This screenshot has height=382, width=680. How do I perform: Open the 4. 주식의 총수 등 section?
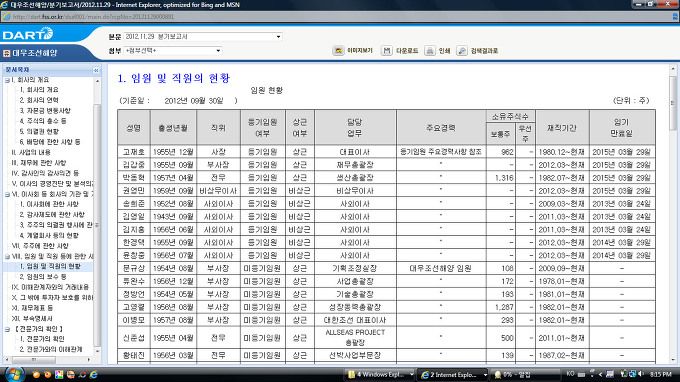(x=43, y=121)
